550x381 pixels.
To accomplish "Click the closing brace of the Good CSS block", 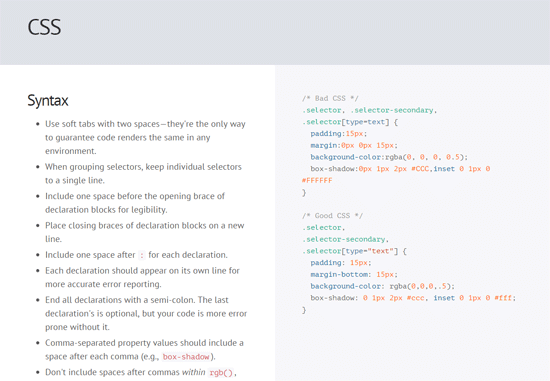I will (304, 310).
